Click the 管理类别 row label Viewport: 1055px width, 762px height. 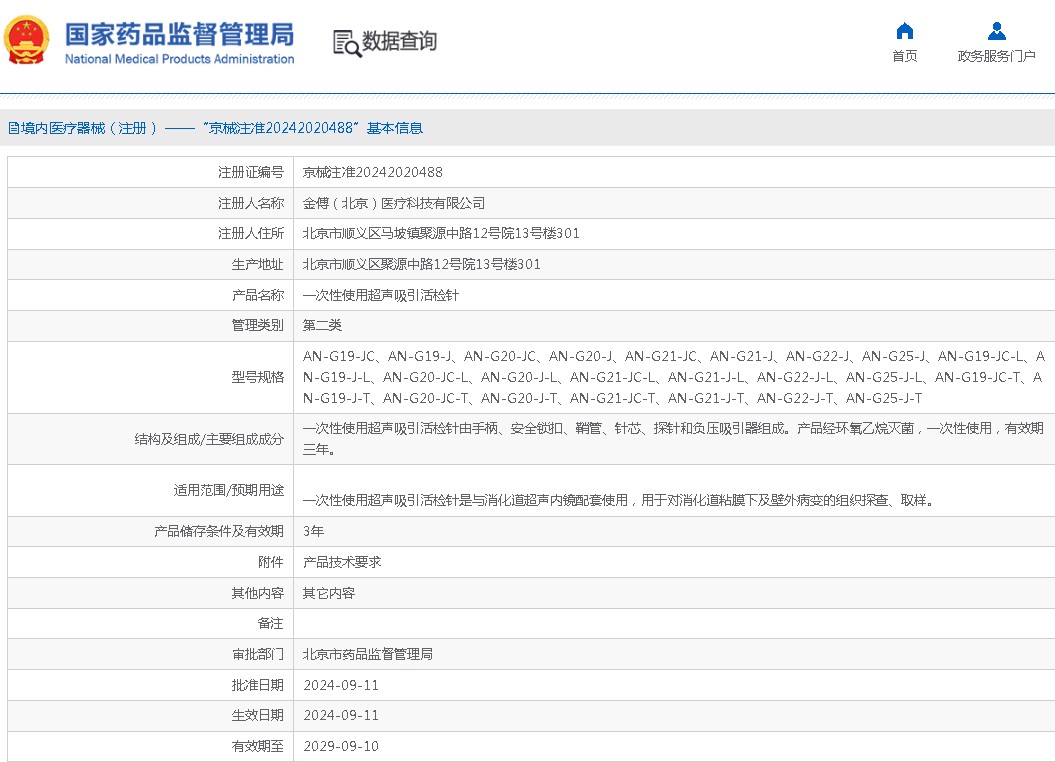258,326
